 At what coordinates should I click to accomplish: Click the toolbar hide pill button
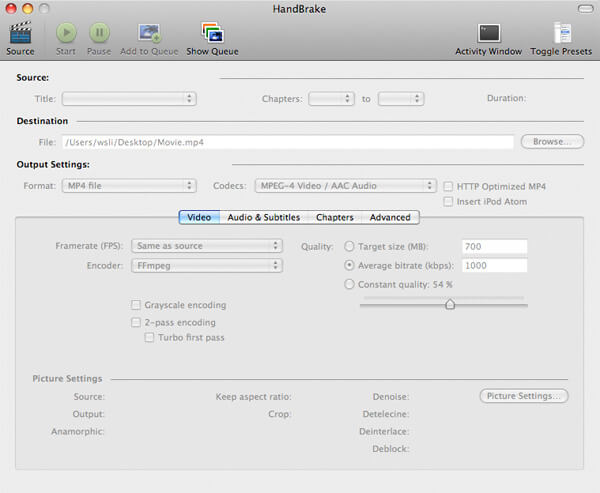(x=586, y=8)
